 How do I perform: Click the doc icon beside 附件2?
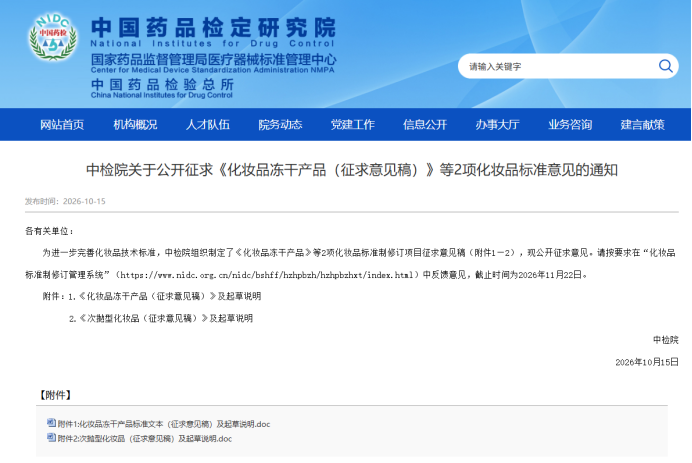(51, 438)
